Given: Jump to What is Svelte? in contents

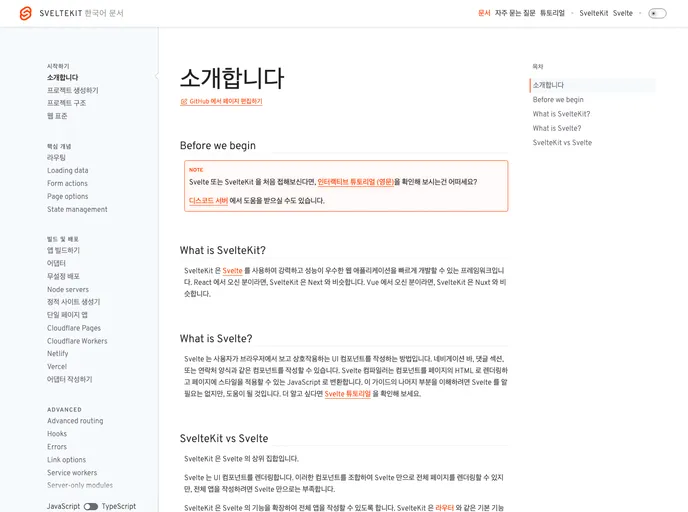Looking at the screenshot, I should pyautogui.click(x=557, y=129).
